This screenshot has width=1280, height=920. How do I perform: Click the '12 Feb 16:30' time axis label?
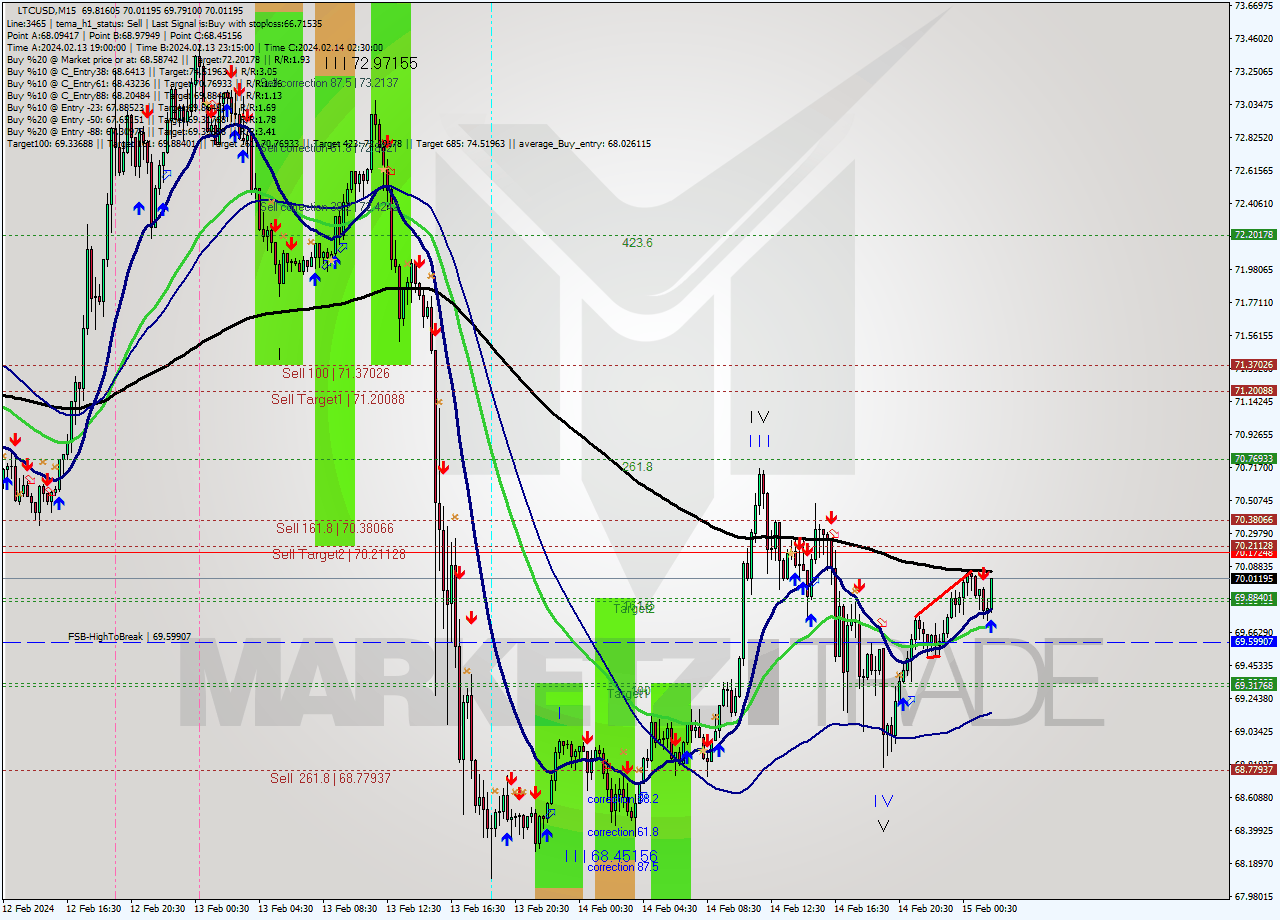pos(94,909)
